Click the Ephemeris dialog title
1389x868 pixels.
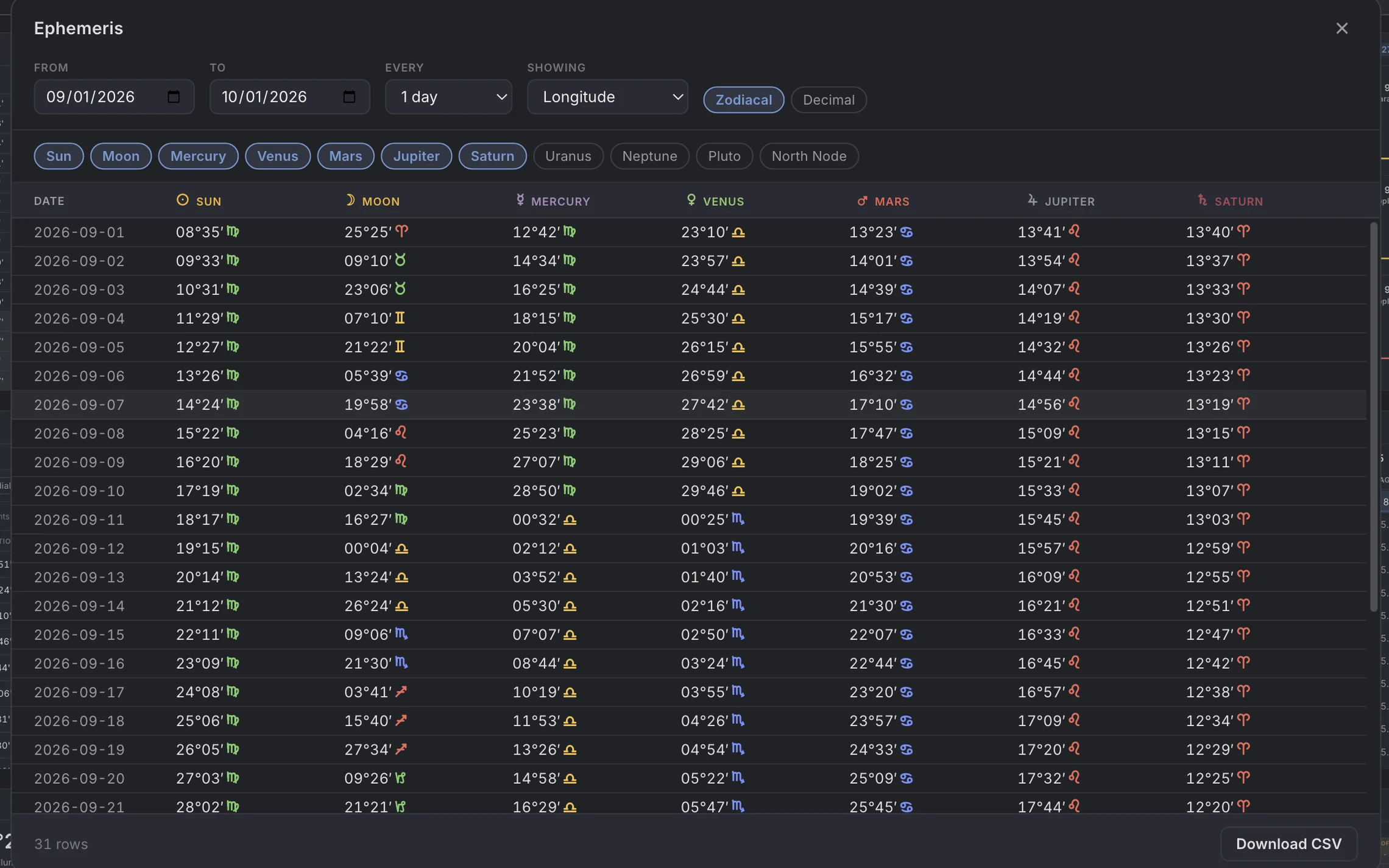click(79, 28)
